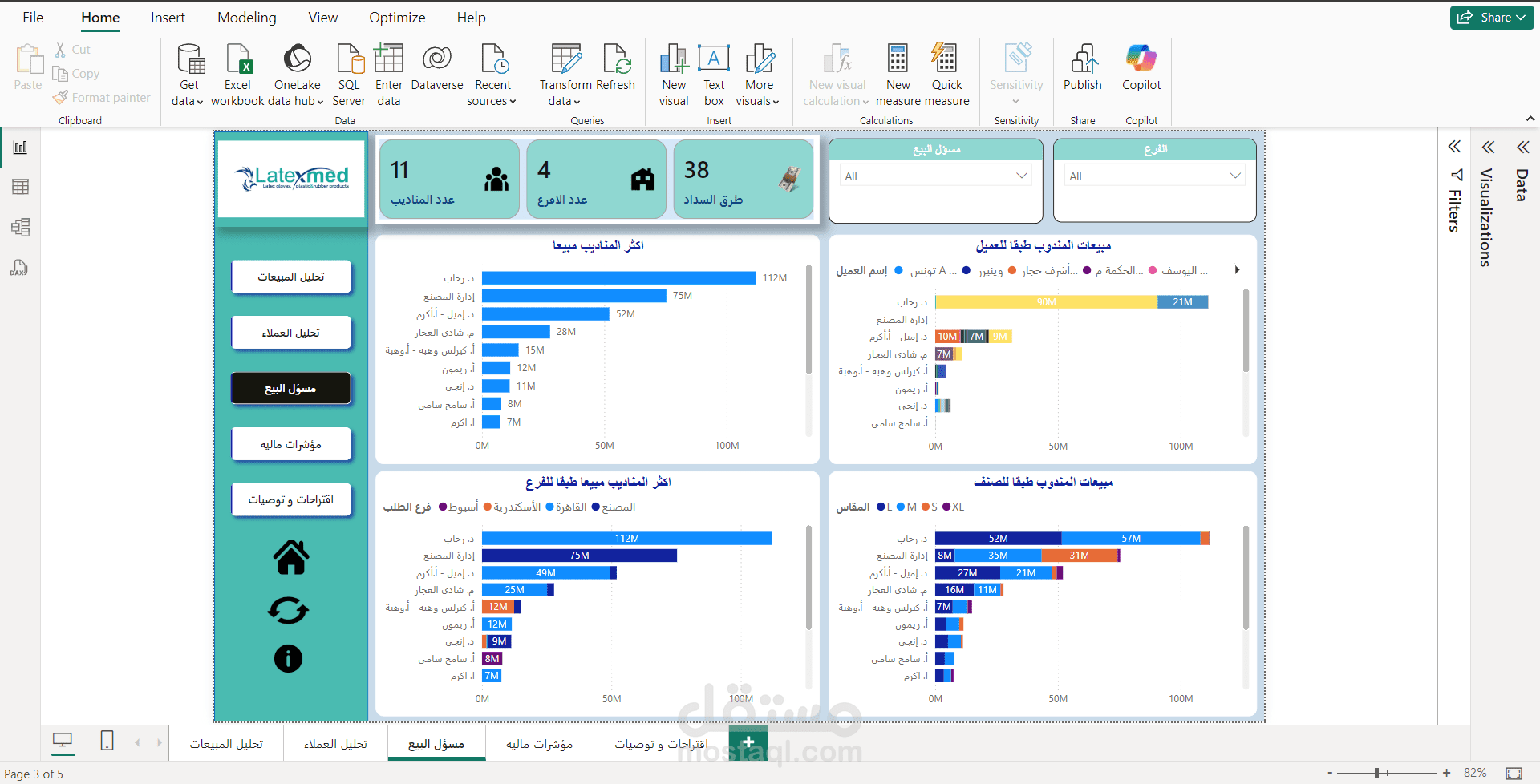Click the 112M bar for د. رحاب
Viewport: 1540px width, 784px height.
(x=618, y=278)
